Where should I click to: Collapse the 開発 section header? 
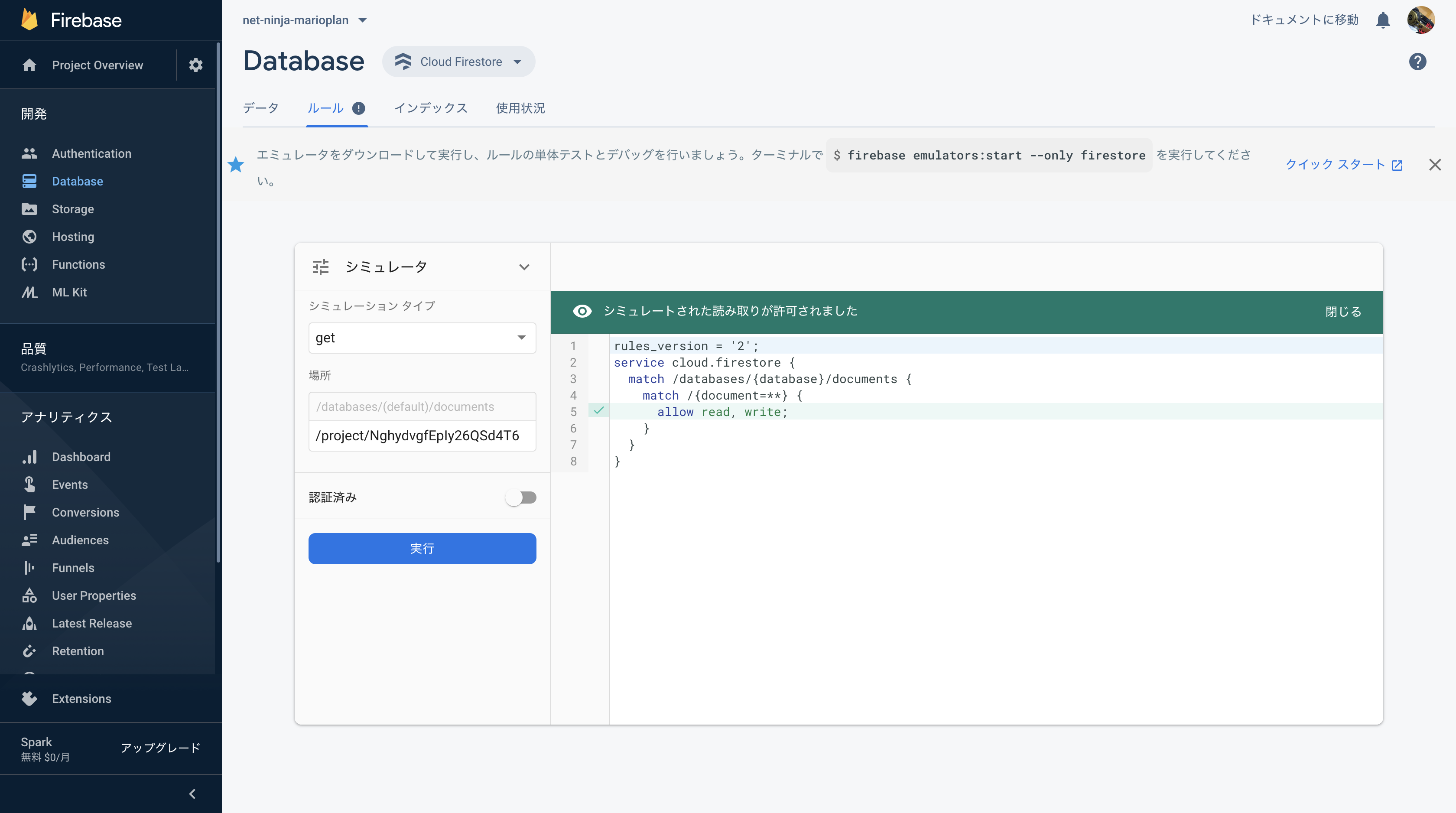pos(34,114)
